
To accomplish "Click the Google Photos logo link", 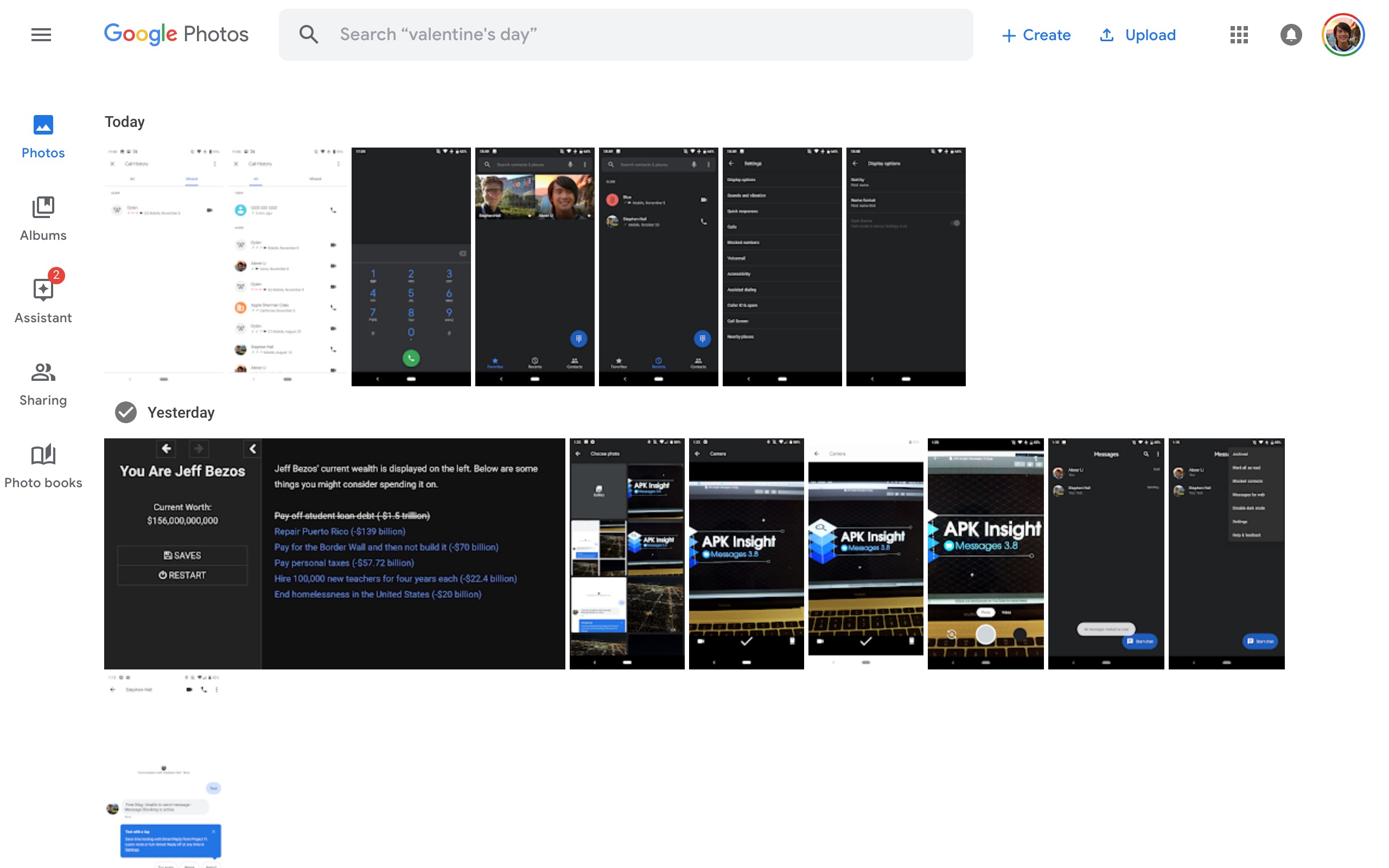I will click(176, 34).
